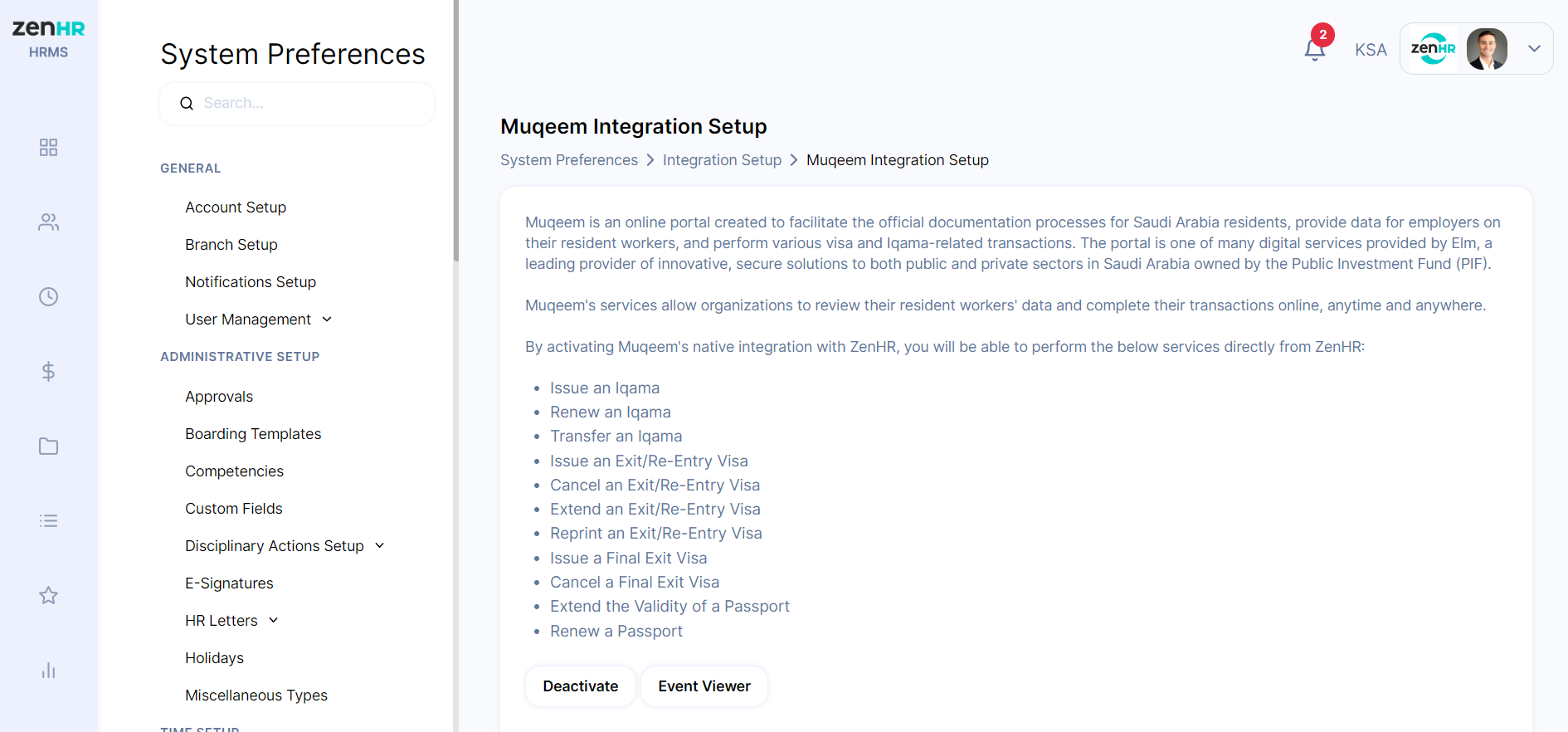This screenshot has height=732, width=1568.
Task: Expand Disciplinary Actions Setup submenu
Action: (380, 546)
